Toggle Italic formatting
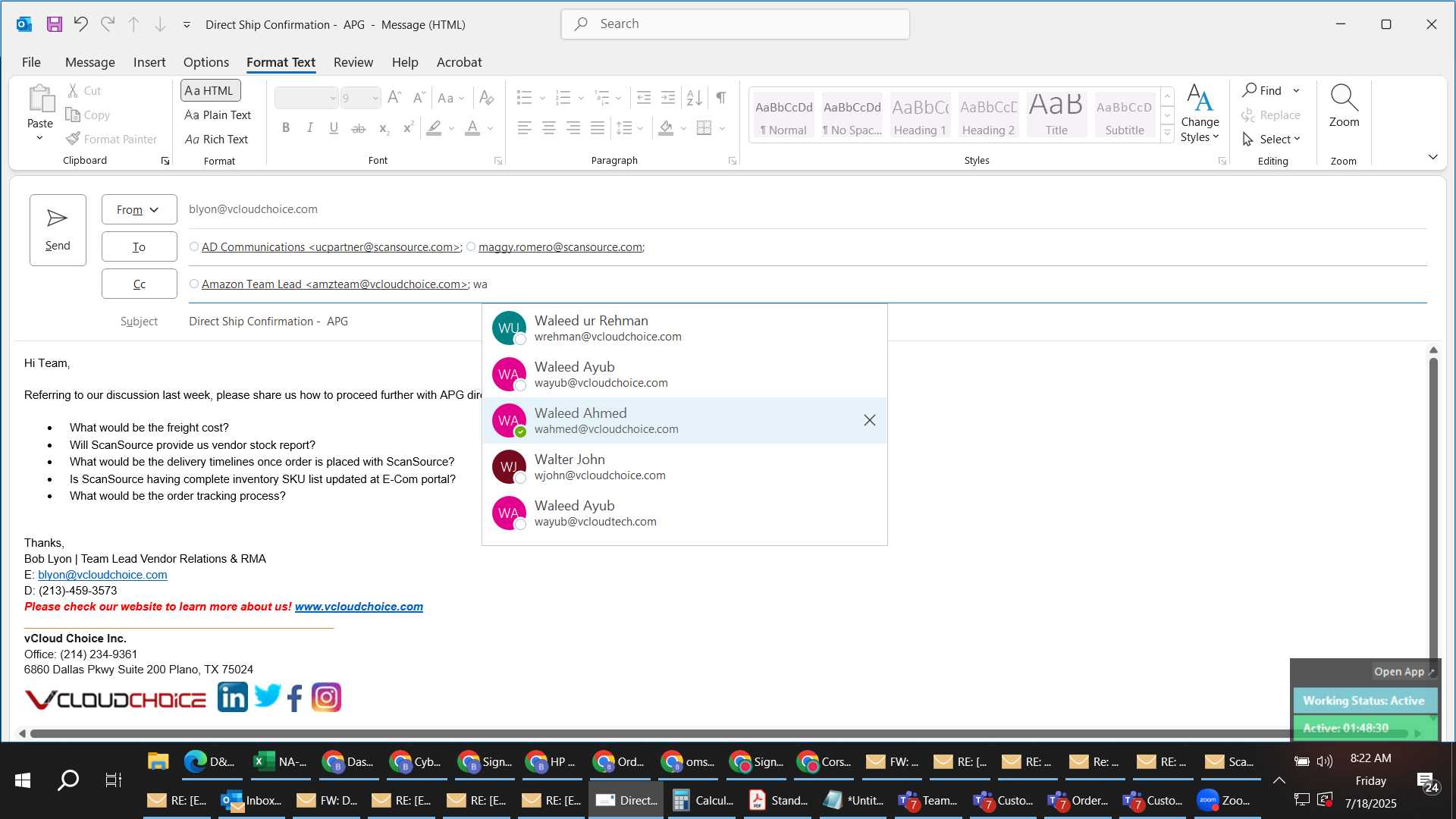 (309, 128)
